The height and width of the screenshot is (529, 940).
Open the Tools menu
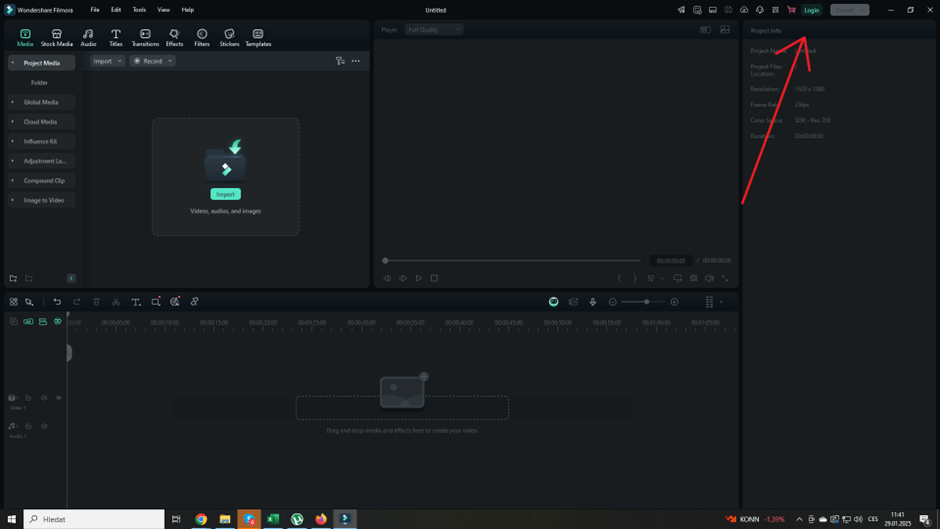tap(139, 10)
